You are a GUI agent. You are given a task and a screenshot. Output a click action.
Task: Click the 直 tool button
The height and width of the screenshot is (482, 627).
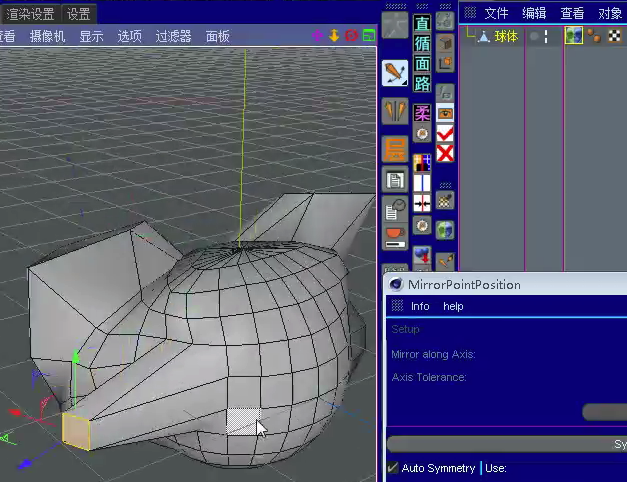(422, 24)
